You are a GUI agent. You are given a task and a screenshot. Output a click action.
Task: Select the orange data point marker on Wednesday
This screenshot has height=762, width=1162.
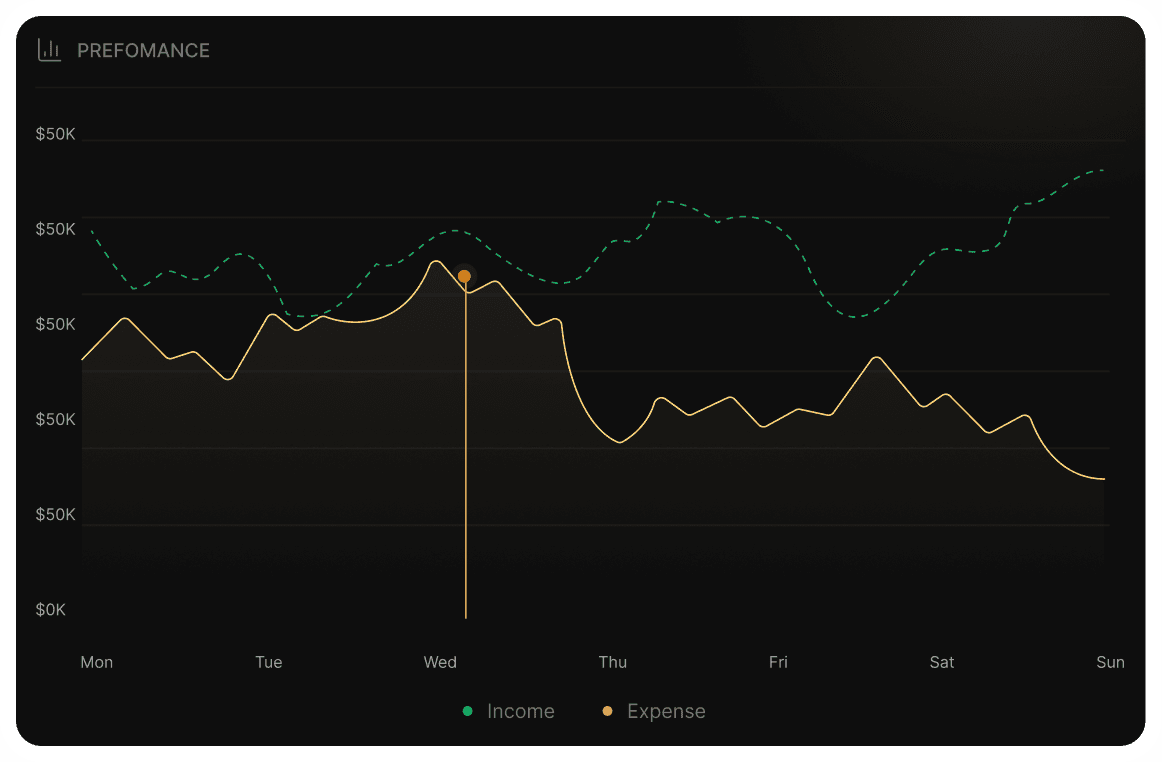click(464, 276)
